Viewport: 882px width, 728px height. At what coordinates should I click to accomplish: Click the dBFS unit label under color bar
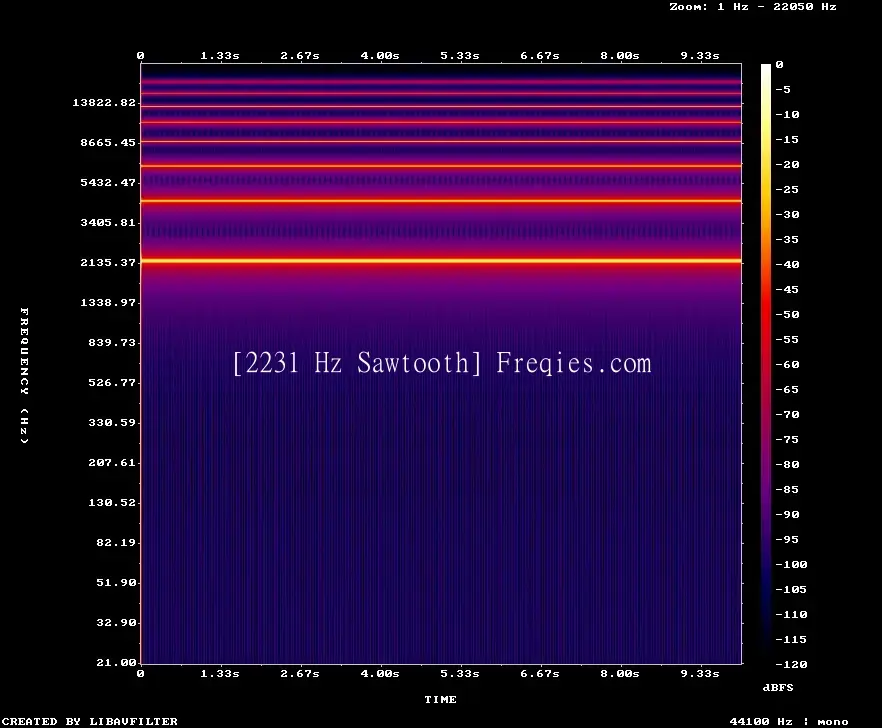pyautogui.click(x=778, y=687)
